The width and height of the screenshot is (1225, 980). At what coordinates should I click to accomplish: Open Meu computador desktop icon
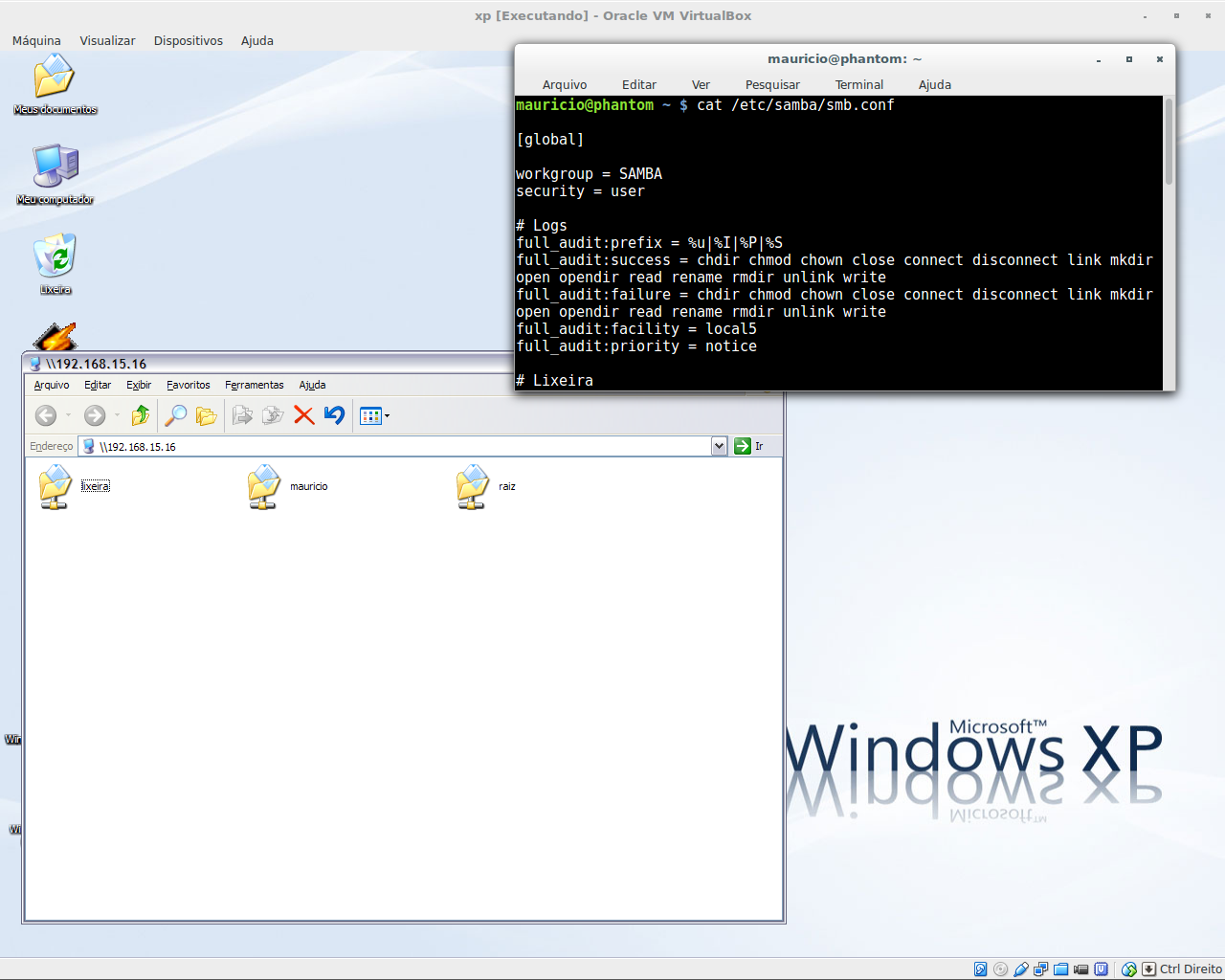[x=55, y=174]
